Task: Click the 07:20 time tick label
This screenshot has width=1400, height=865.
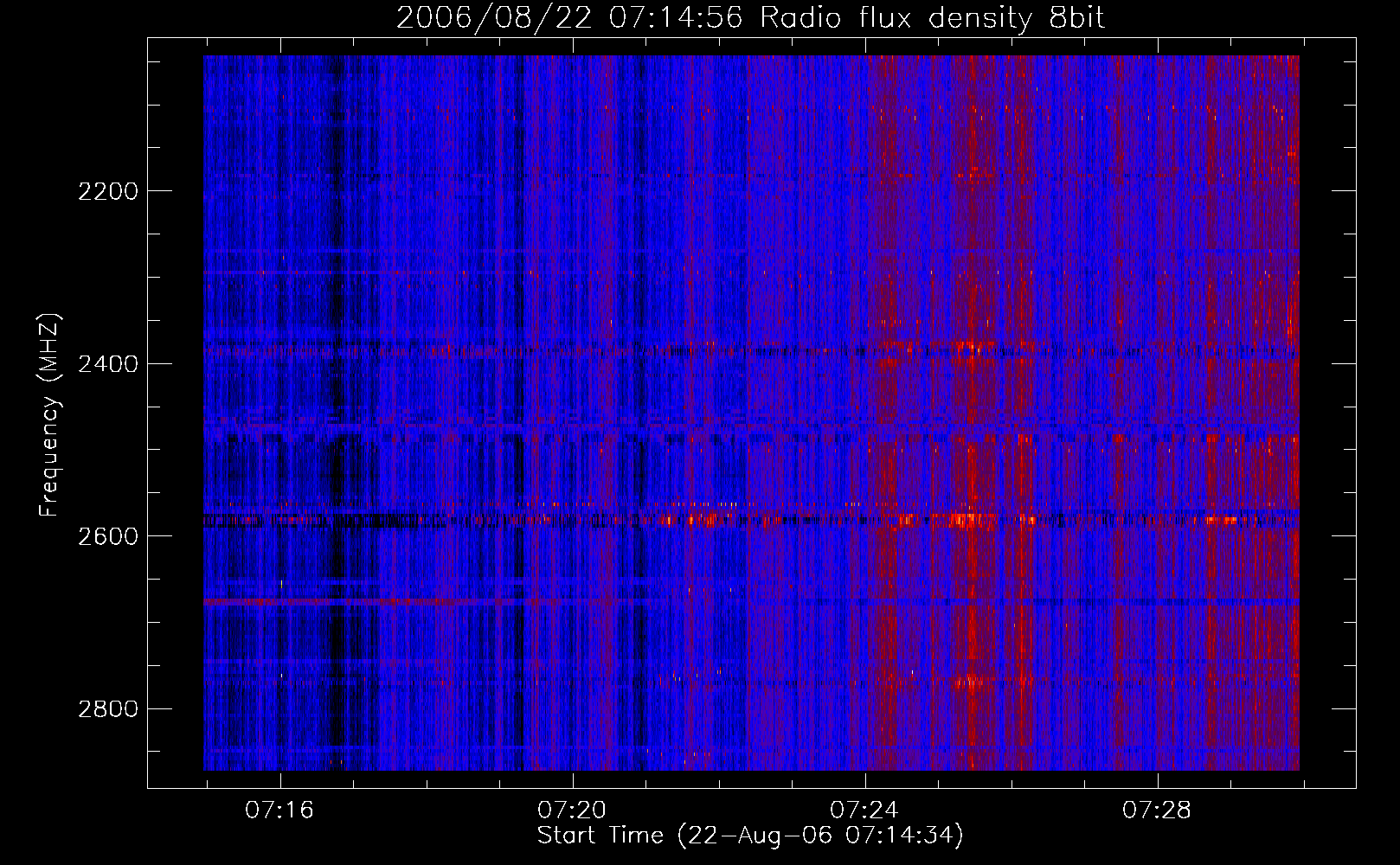Action: (x=572, y=810)
